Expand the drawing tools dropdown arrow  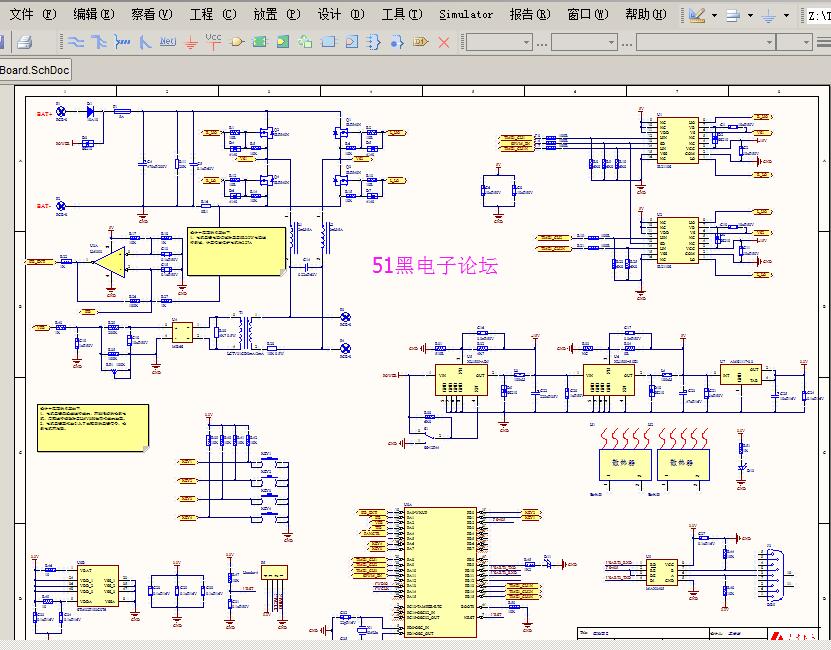pos(714,16)
